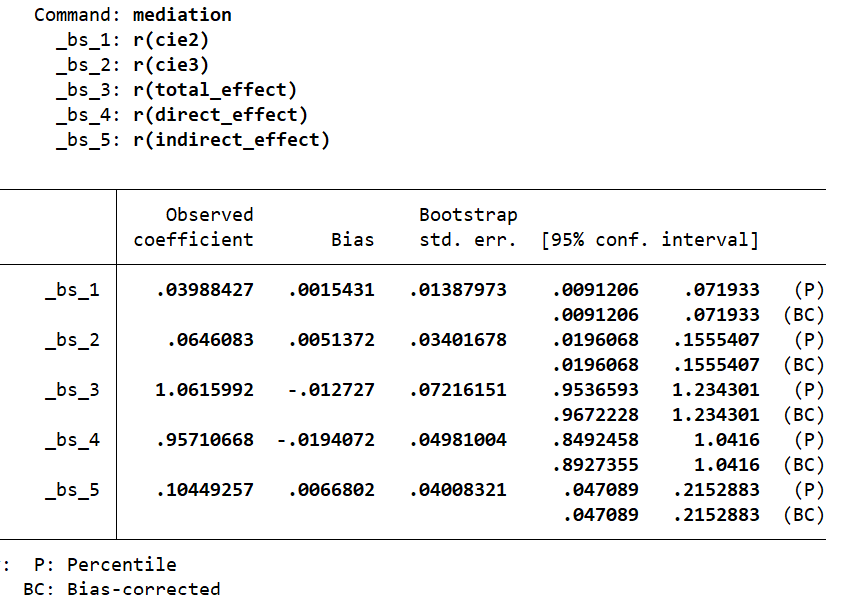Viewport: 849px width, 595px height.
Task: Click the (P) marker on the _bs_2 row
Action: [x=807, y=340]
